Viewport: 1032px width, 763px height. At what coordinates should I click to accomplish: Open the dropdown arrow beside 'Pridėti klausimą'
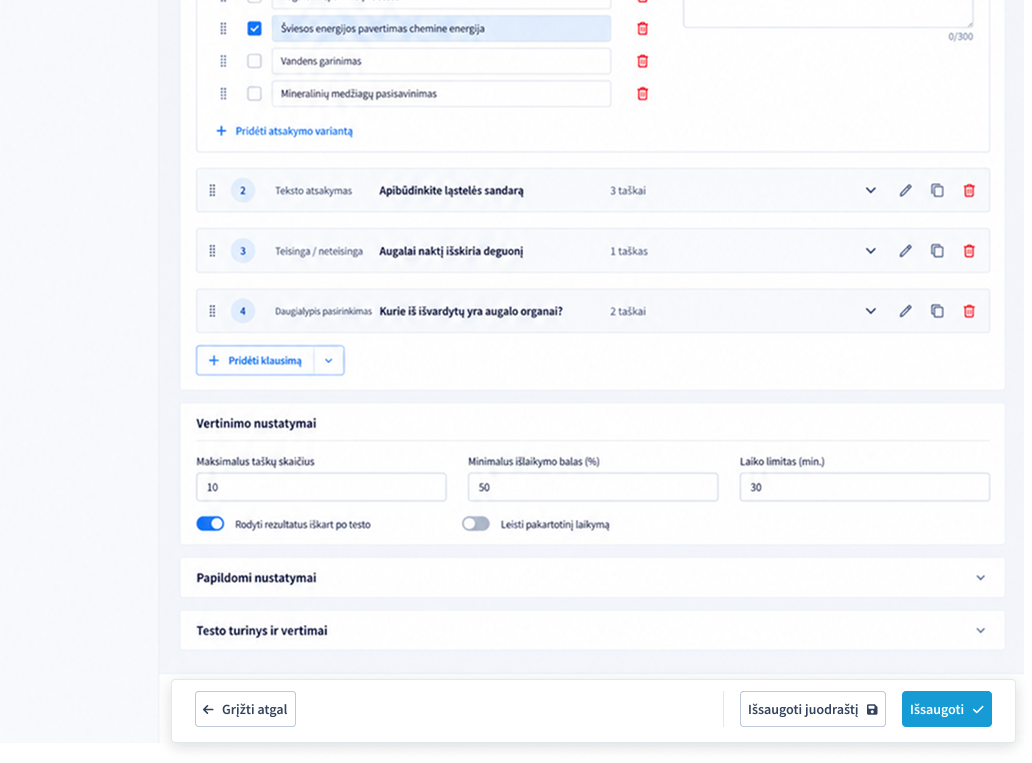coord(329,361)
